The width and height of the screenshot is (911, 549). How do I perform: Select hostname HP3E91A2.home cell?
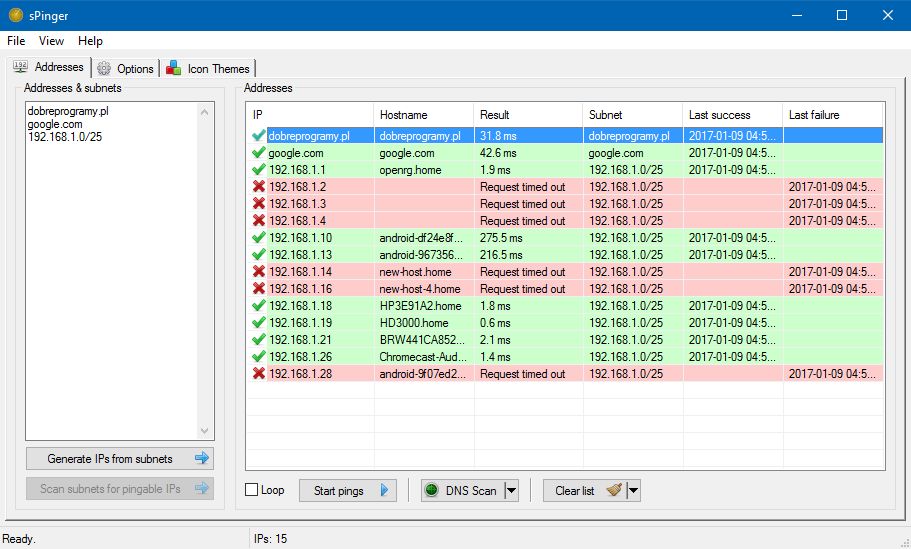424,306
